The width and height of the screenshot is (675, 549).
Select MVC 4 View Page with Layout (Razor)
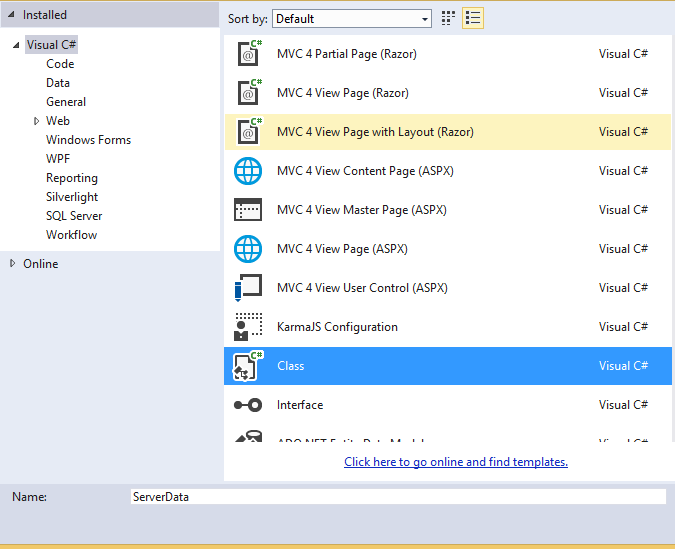click(x=375, y=132)
